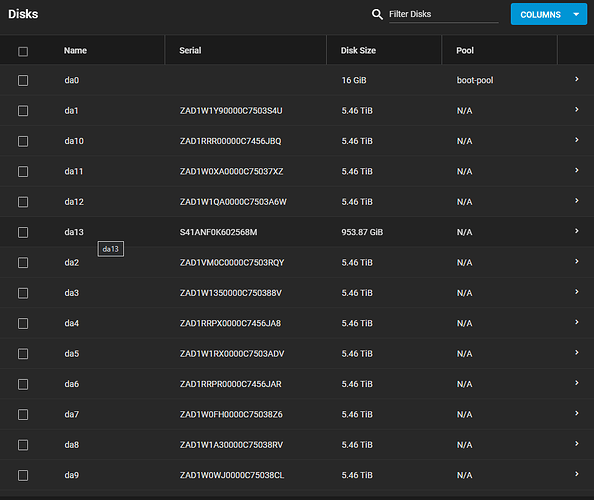The width and height of the screenshot is (594, 500).
Task: Sort by the Disk Size column header
Action: [358, 50]
